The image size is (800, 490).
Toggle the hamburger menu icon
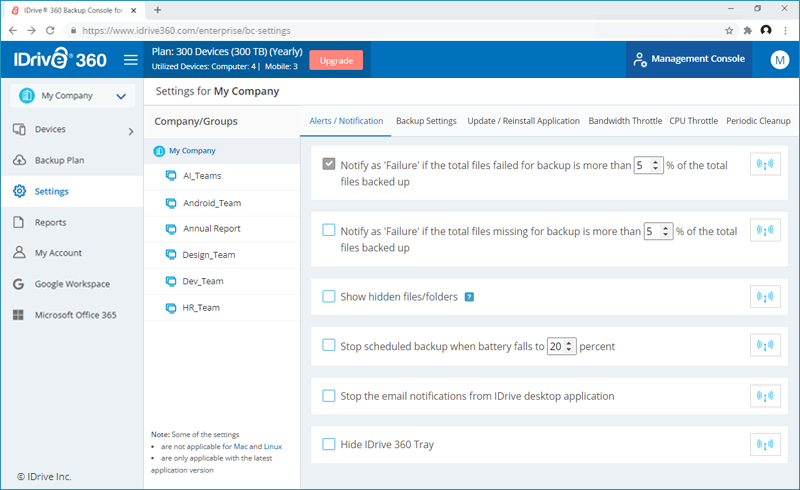pos(131,60)
